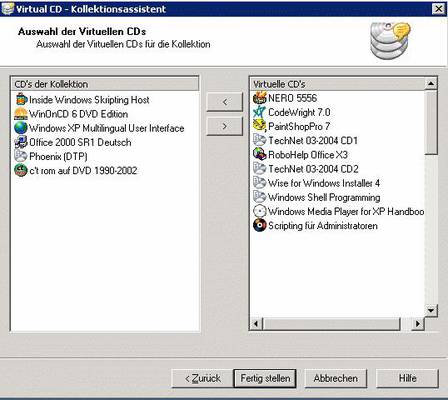Image resolution: width=448 pixels, height=400 pixels.
Task: Click the Inside Windows Skripting Host icon
Action: click(21, 100)
